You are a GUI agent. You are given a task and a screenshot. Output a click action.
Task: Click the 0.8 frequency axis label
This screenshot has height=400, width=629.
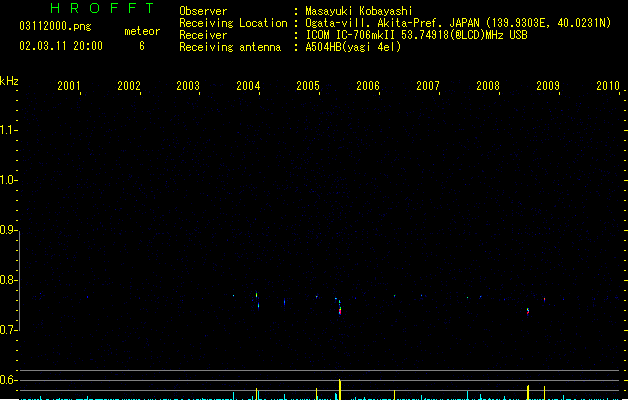(x=7, y=280)
